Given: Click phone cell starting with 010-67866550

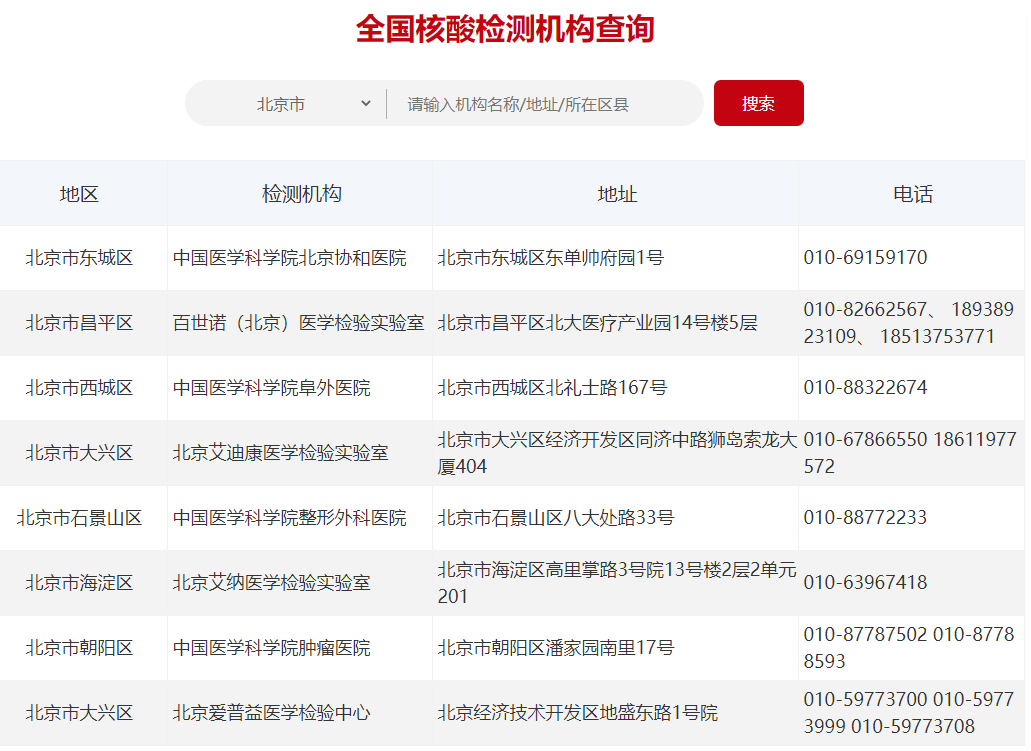Looking at the screenshot, I should point(910,453).
